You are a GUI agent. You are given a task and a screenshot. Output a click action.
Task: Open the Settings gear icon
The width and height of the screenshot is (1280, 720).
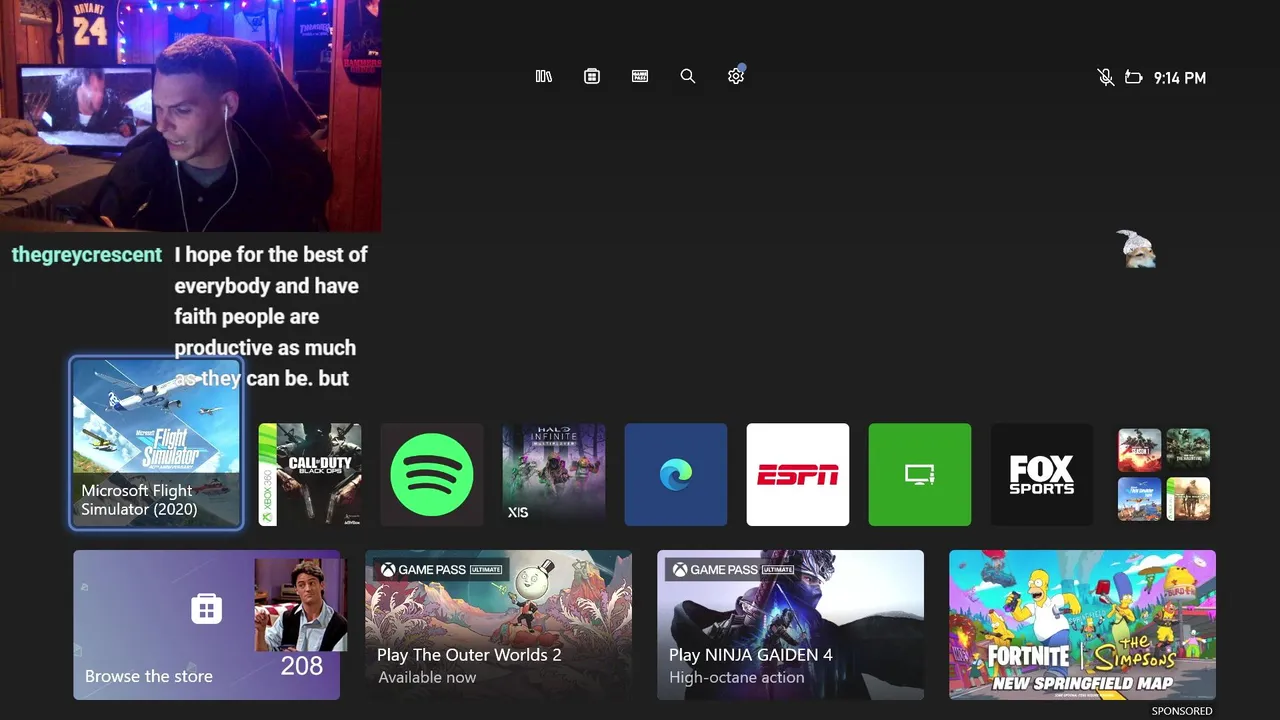[736, 76]
